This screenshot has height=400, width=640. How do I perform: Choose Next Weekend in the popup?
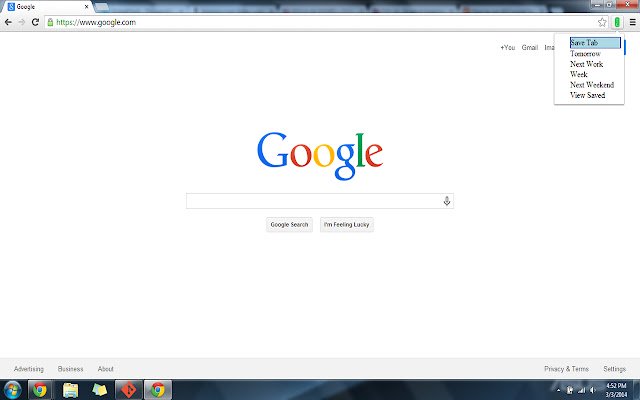click(x=592, y=84)
